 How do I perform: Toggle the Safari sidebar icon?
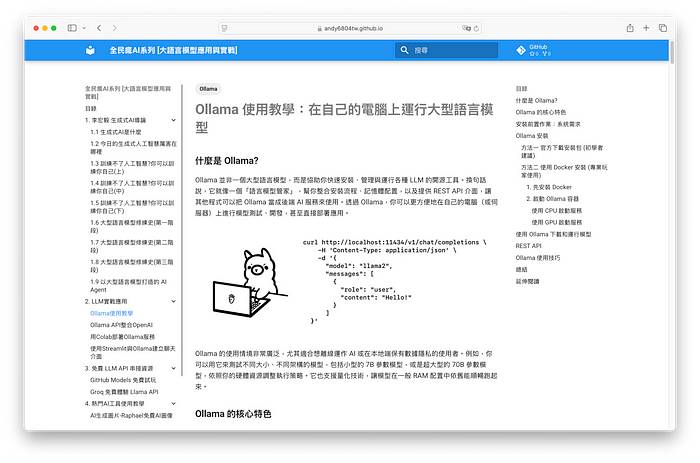tap(72, 28)
